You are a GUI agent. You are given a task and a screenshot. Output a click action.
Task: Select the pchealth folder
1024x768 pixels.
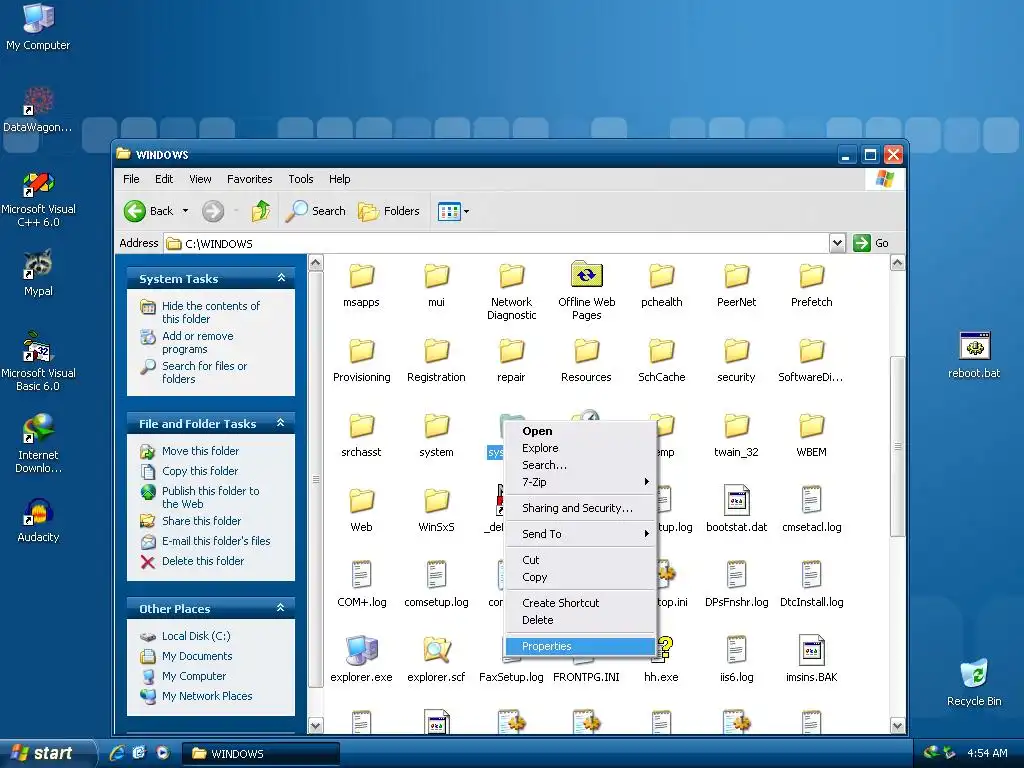point(662,284)
